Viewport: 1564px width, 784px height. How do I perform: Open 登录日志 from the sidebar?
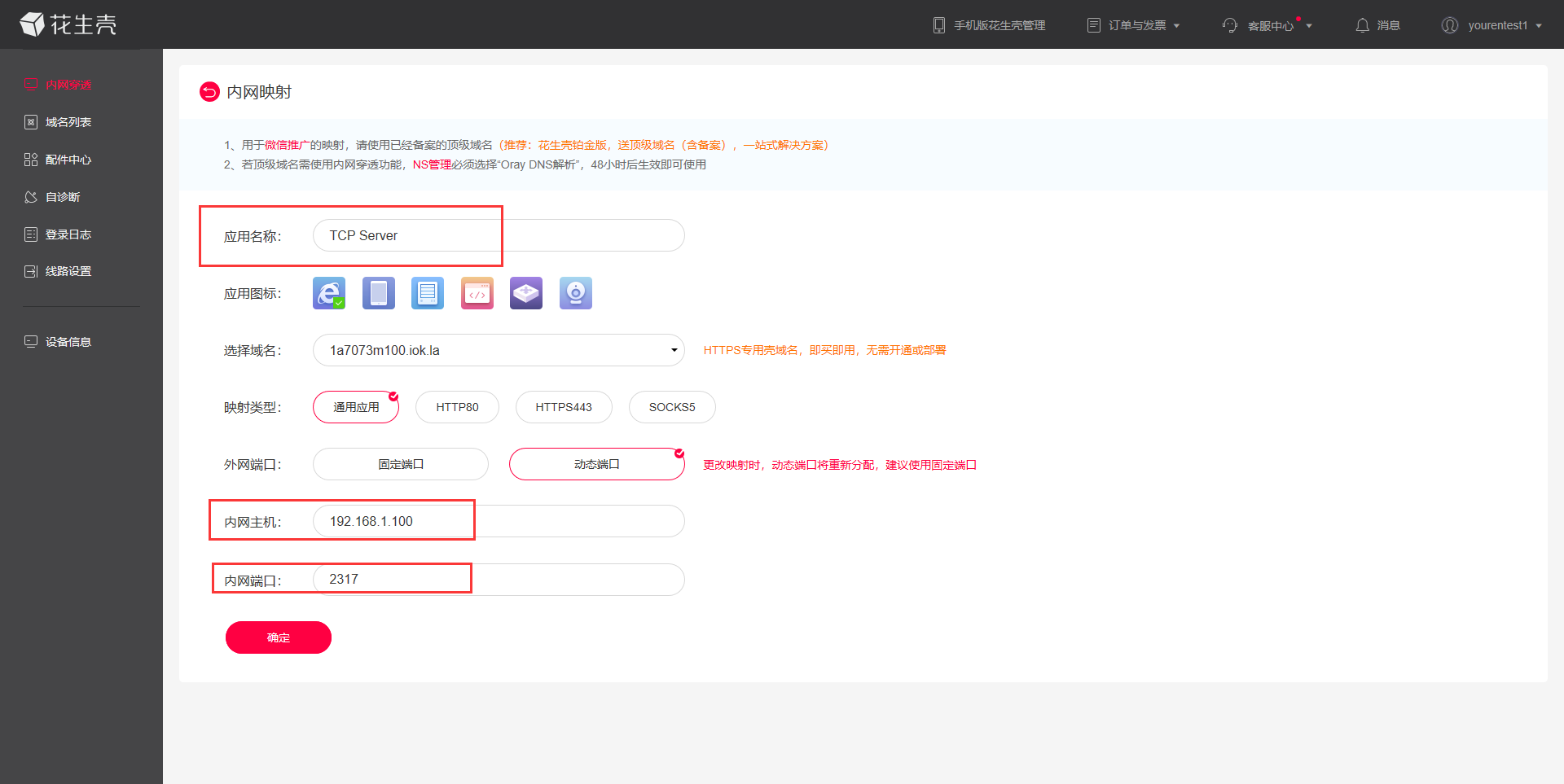68,234
